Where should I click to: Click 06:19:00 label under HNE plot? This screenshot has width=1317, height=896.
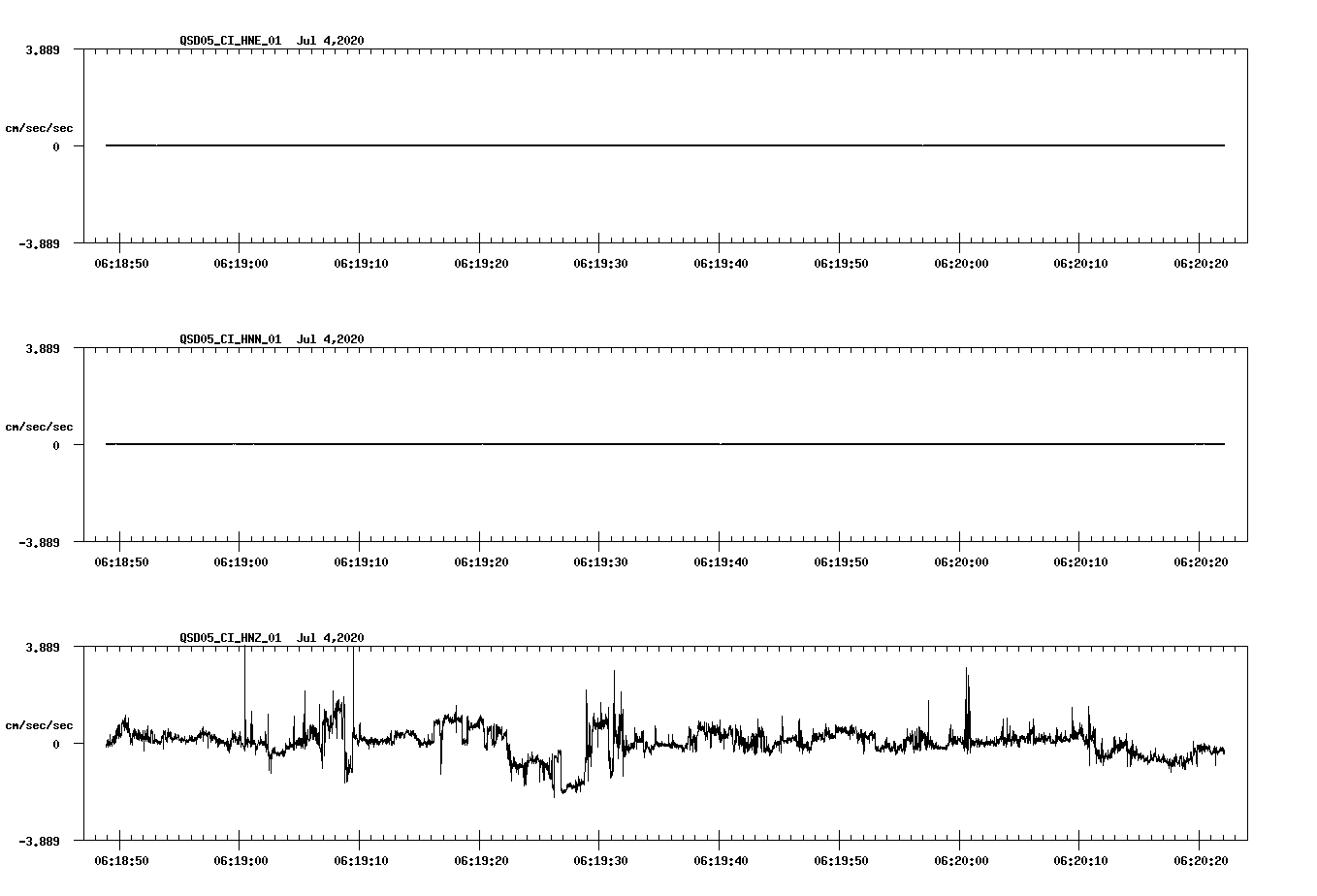(x=241, y=264)
